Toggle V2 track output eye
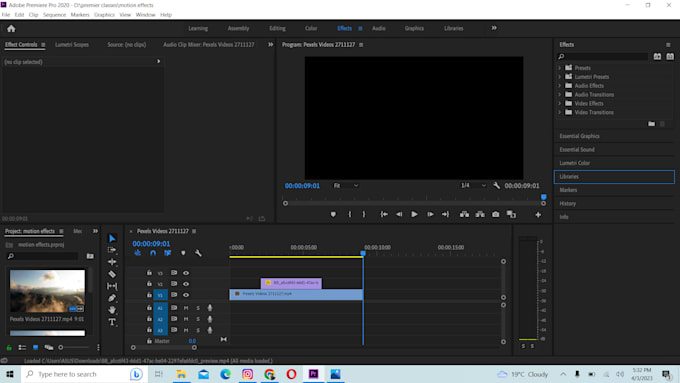The width and height of the screenshot is (680, 383). [186, 284]
